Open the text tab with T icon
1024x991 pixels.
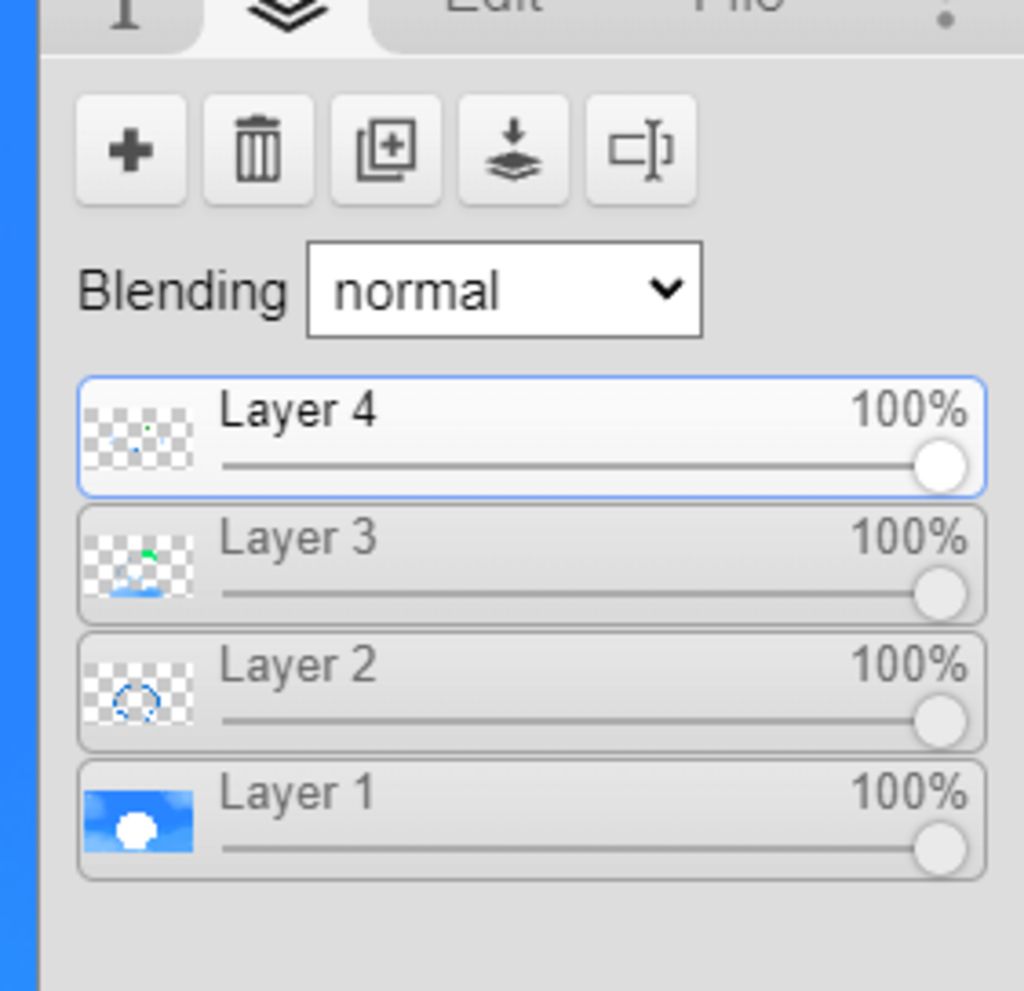(x=125, y=14)
